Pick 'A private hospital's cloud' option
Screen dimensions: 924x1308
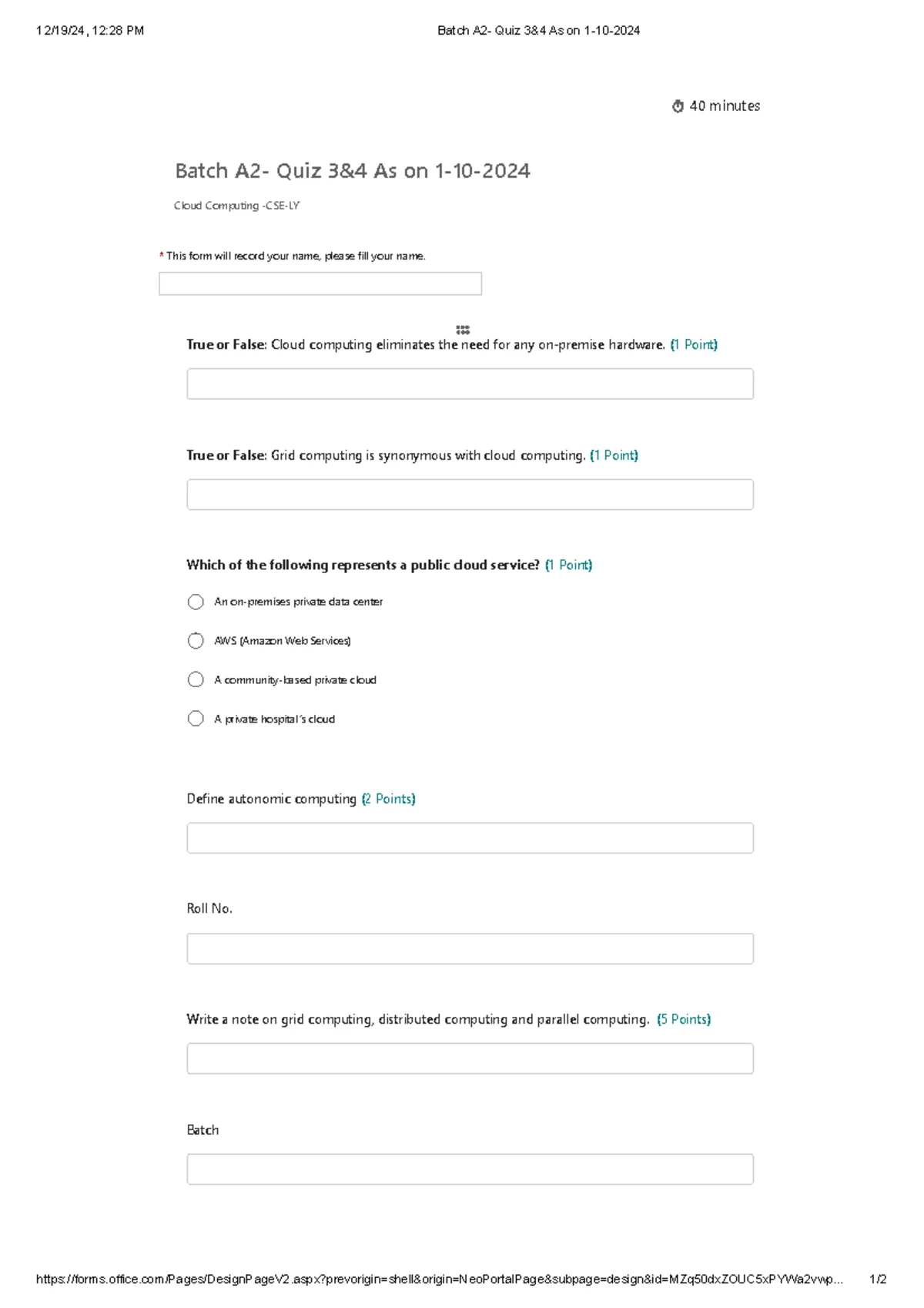[x=196, y=719]
